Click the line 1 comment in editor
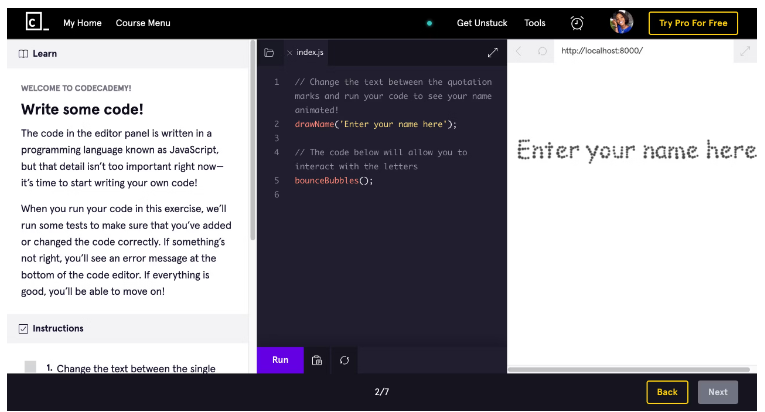 (393, 96)
